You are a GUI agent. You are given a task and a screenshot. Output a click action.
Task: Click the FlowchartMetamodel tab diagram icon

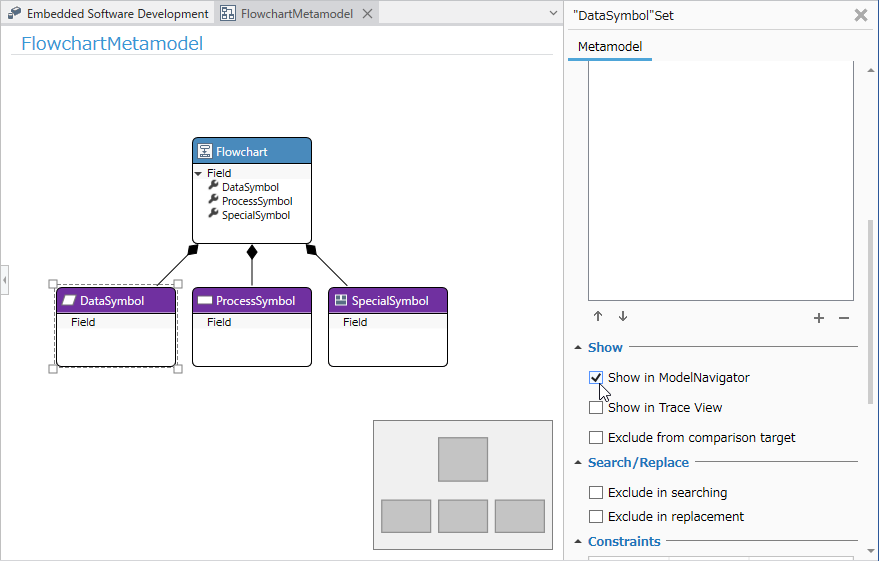tap(228, 13)
